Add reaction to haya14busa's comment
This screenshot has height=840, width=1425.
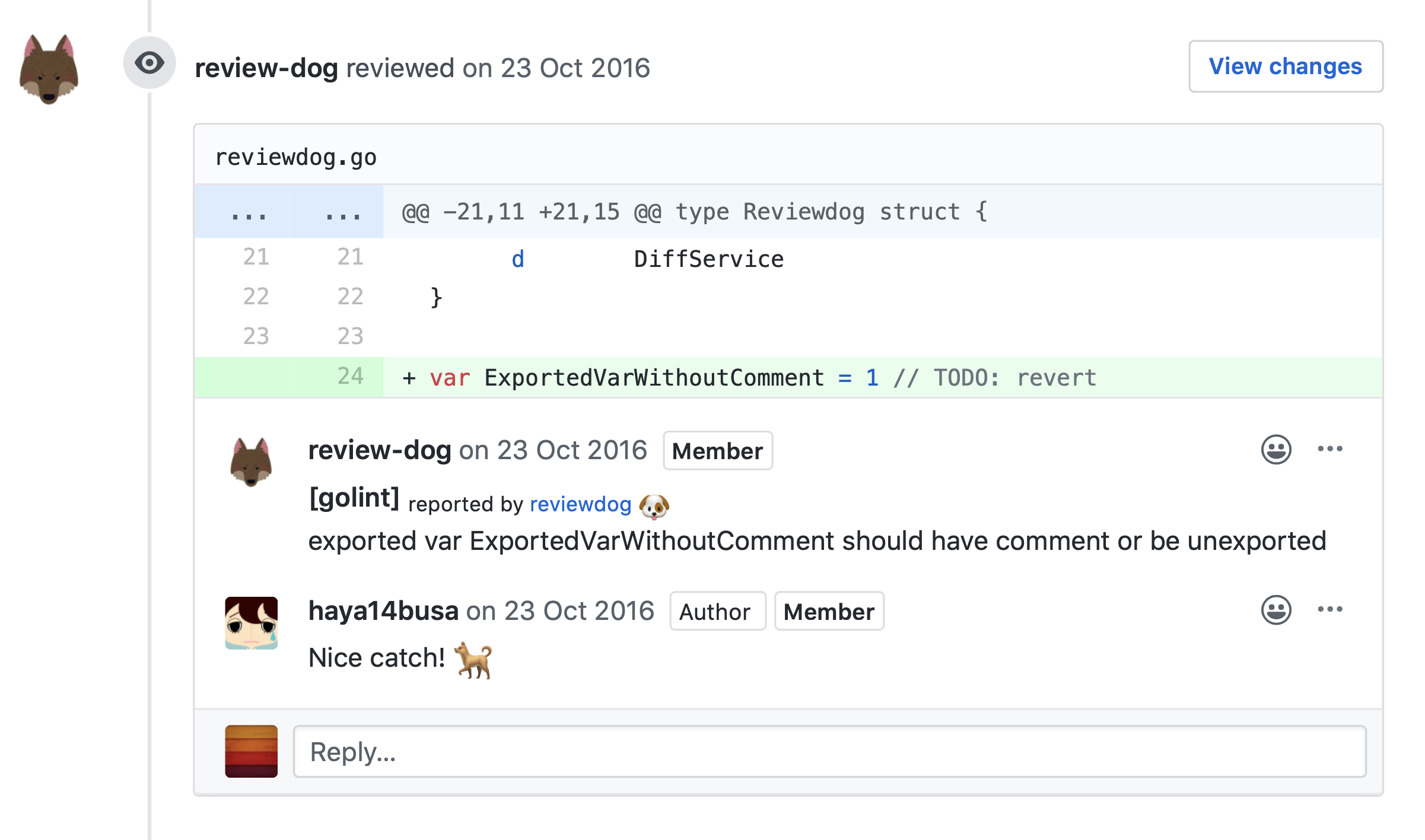coord(1276,610)
